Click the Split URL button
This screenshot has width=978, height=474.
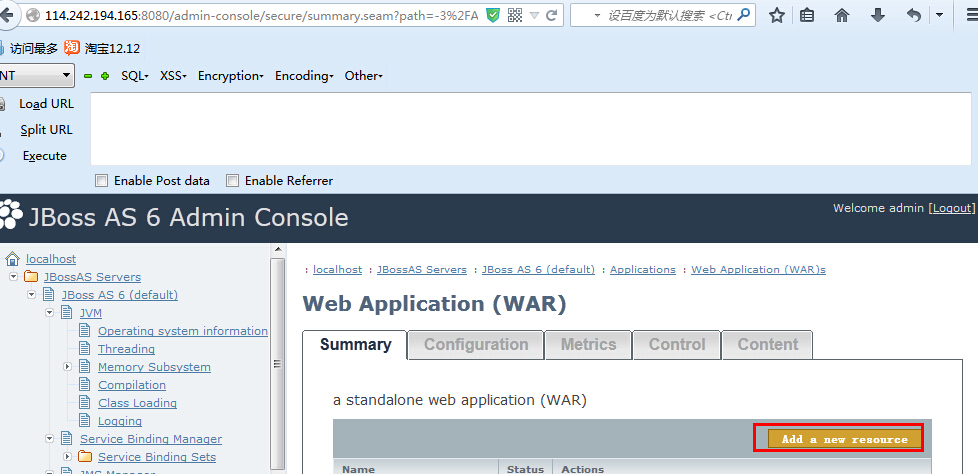pos(46,130)
